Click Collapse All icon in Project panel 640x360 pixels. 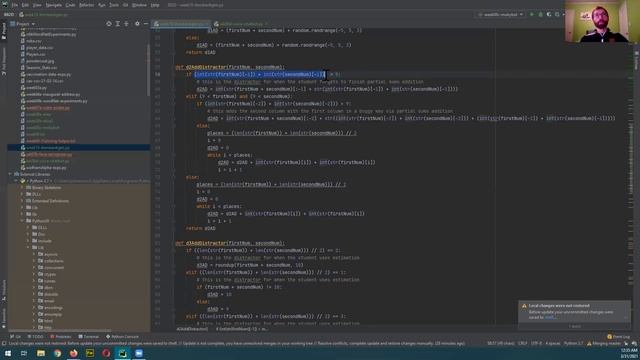126,24
